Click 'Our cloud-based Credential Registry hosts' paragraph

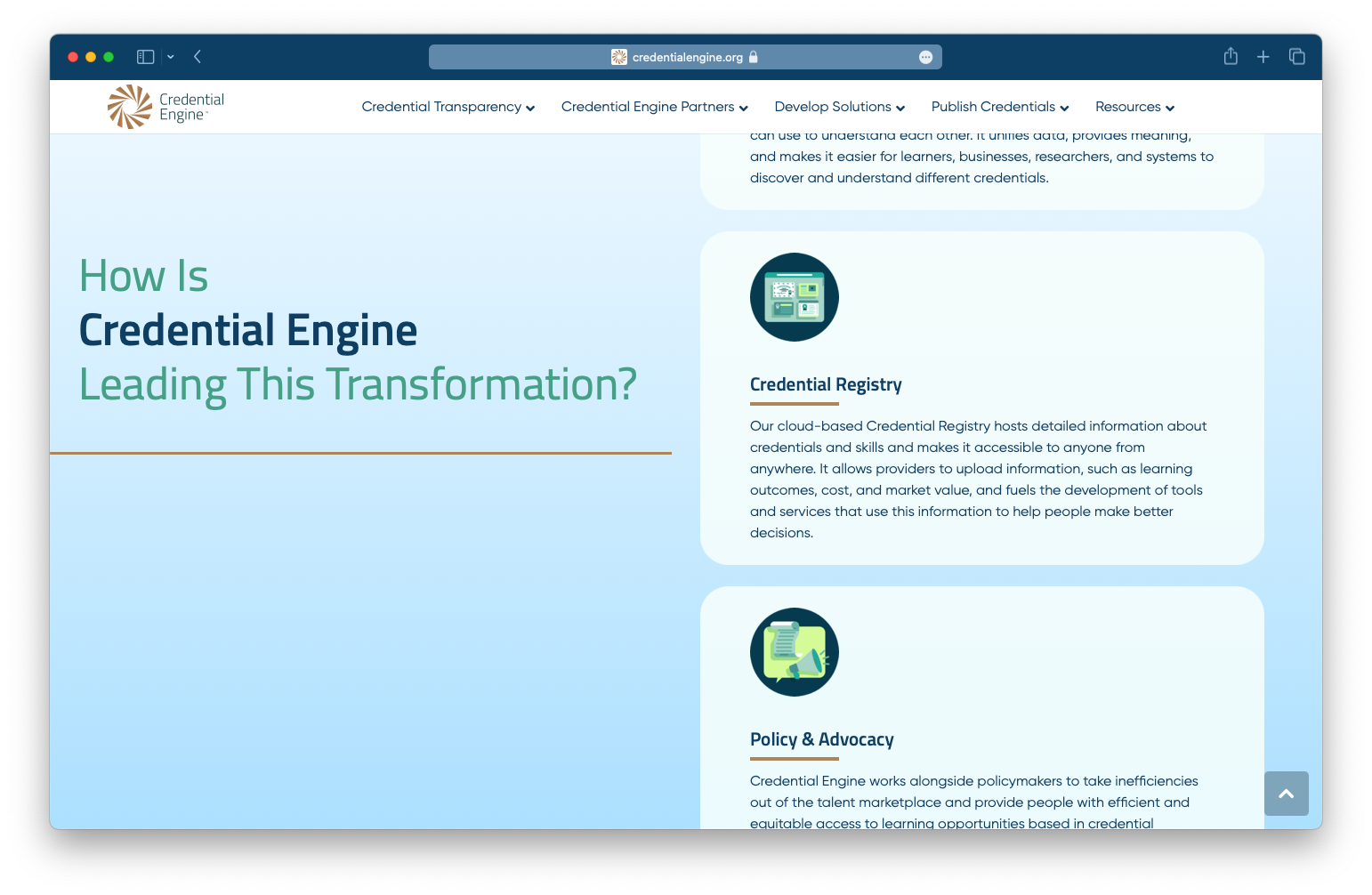point(979,480)
